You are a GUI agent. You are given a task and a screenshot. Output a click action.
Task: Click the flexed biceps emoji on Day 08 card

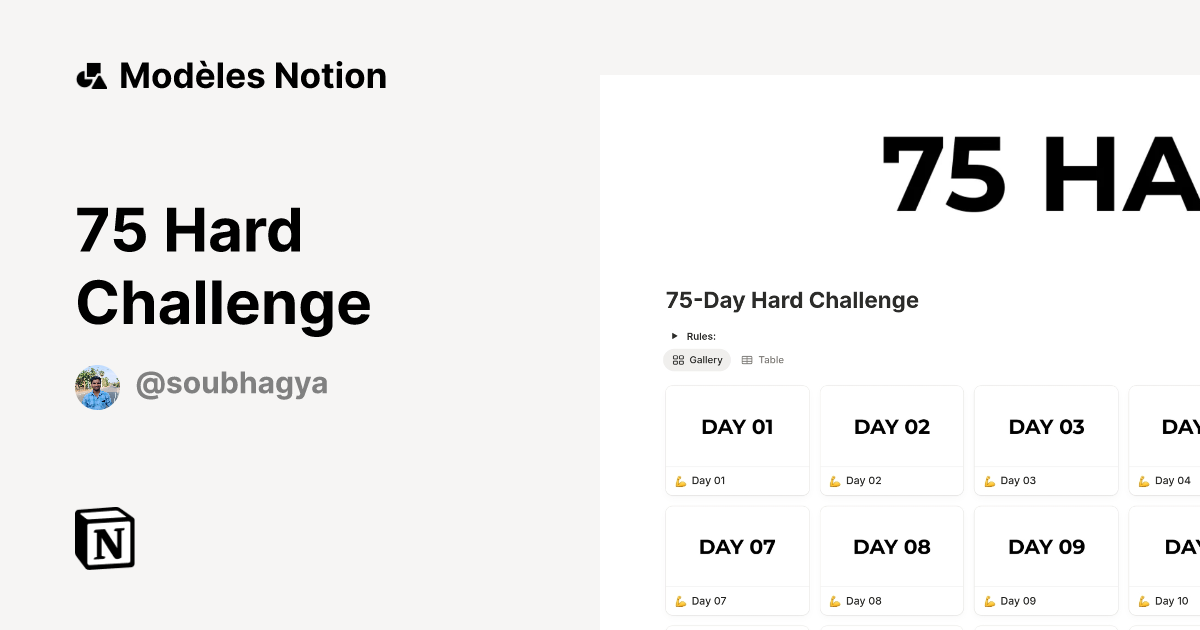(834, 600)
